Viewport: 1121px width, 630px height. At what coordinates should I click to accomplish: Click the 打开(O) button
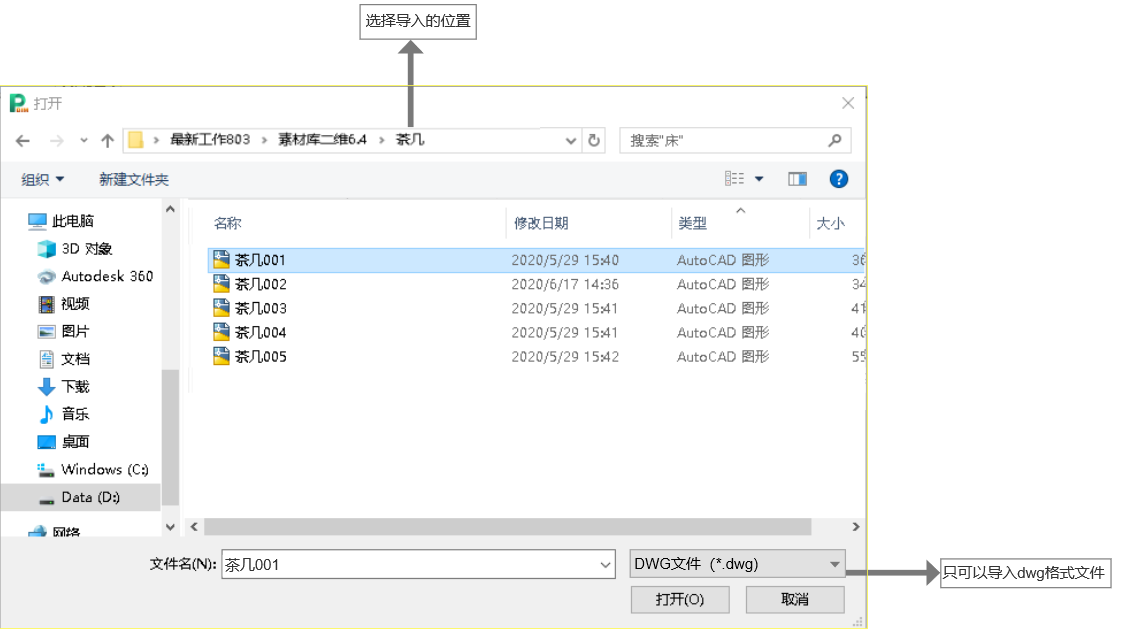680,599
